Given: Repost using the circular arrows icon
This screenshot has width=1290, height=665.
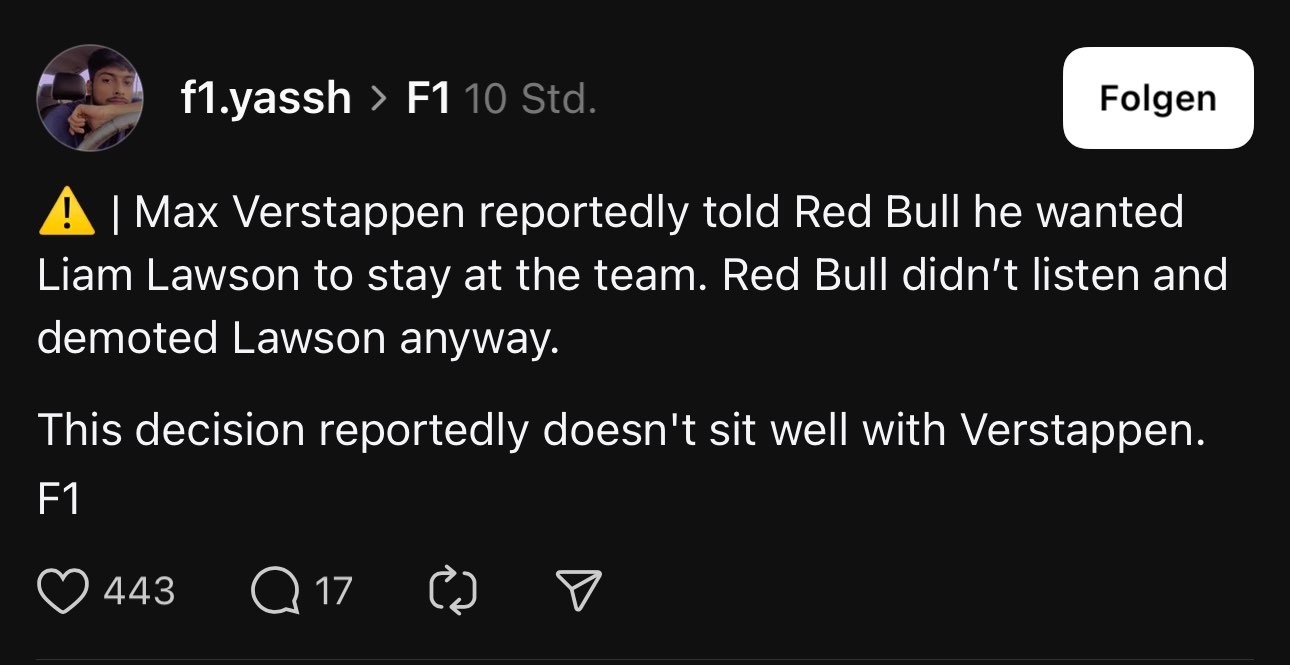Looking at the screenshot, I should click(452, 591).
